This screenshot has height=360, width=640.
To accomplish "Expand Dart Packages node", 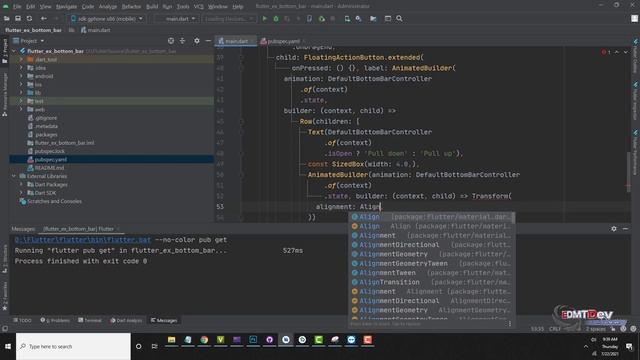I will click(x=21, y=184).
